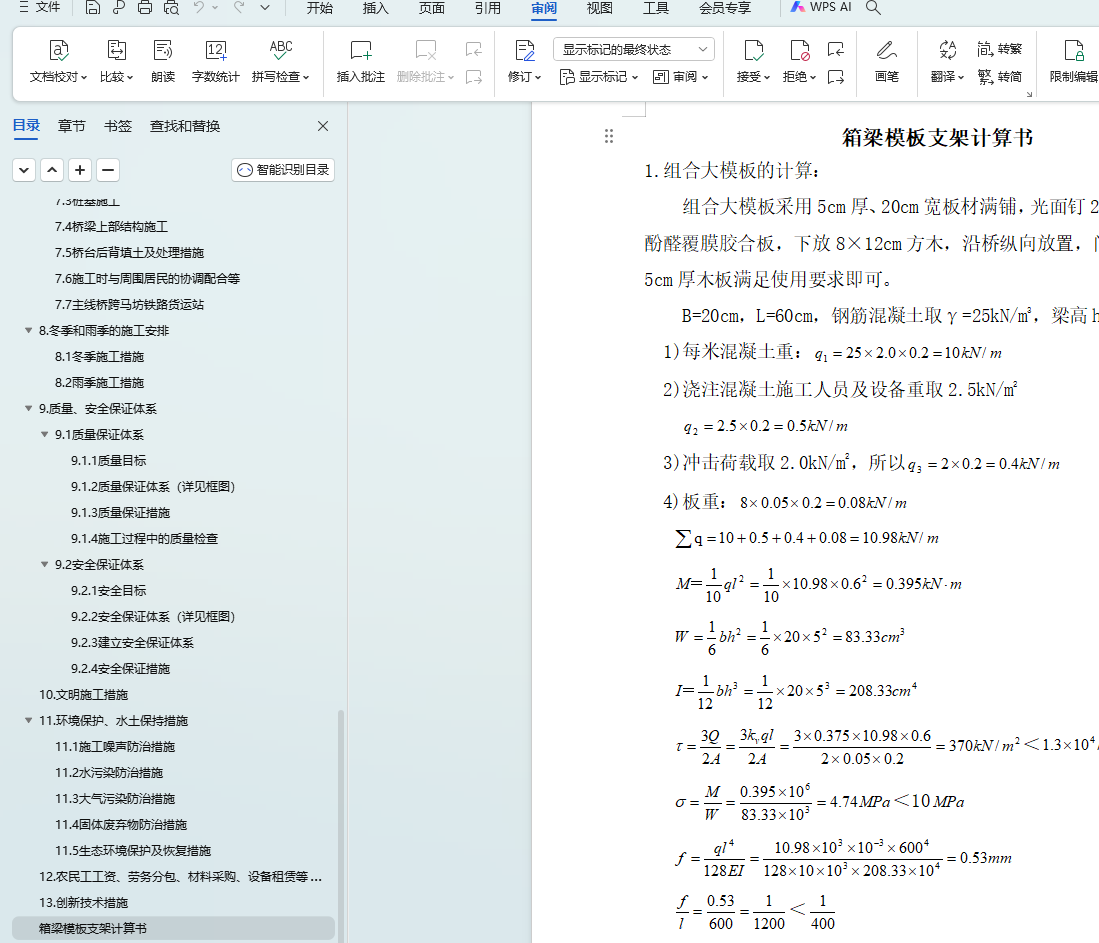Click the outline pane vertical scrollbar
The width and height of the screenshot is (1099, 943).
click(x=341, y=826)
